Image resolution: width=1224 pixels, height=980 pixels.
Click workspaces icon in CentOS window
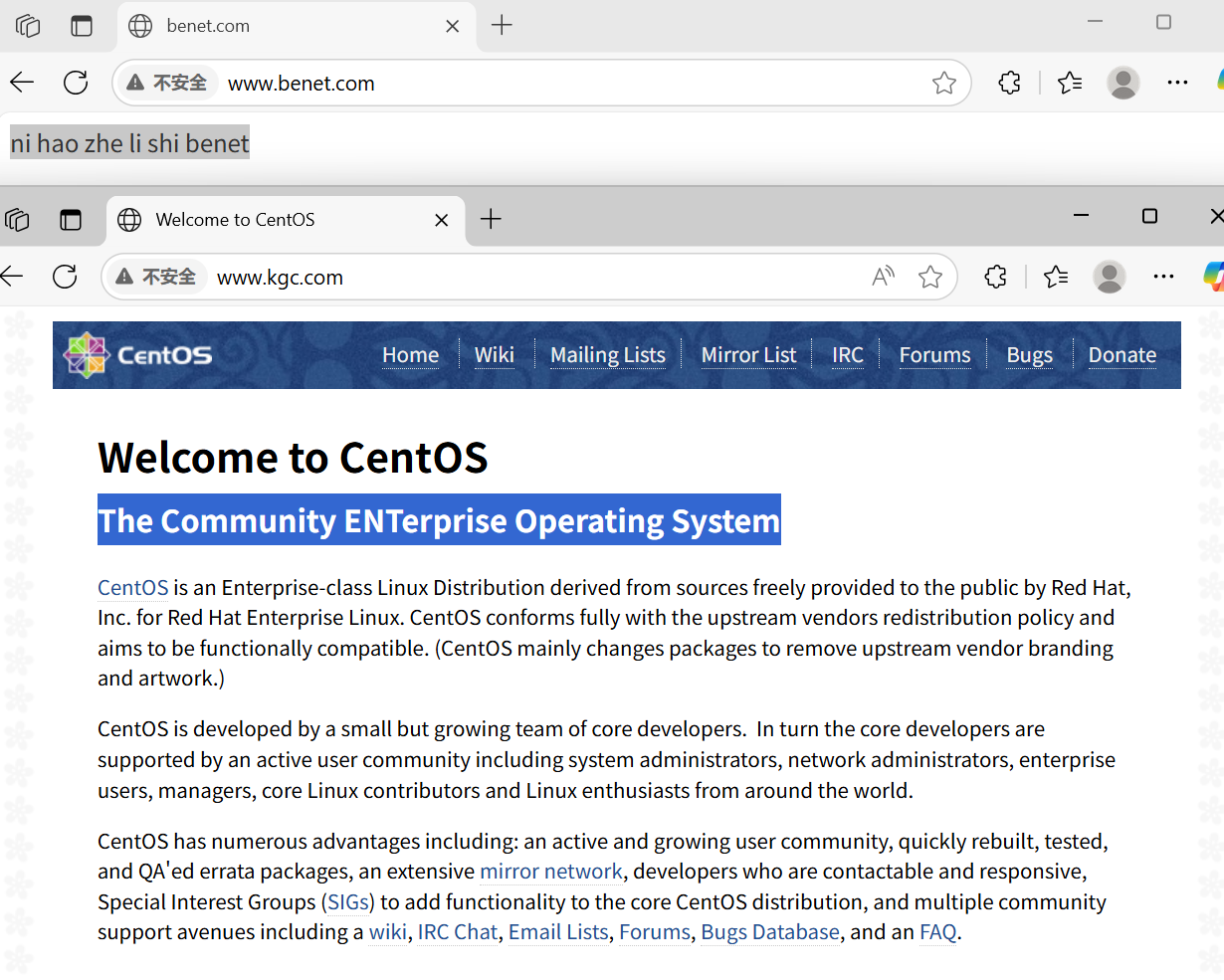pos(17,220)
